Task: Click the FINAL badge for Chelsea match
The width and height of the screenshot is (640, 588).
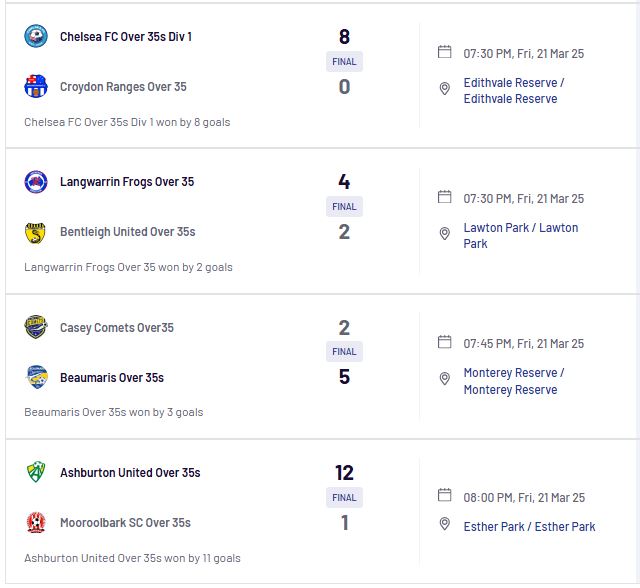Action: pyautogui.click(x=344, y=62)
